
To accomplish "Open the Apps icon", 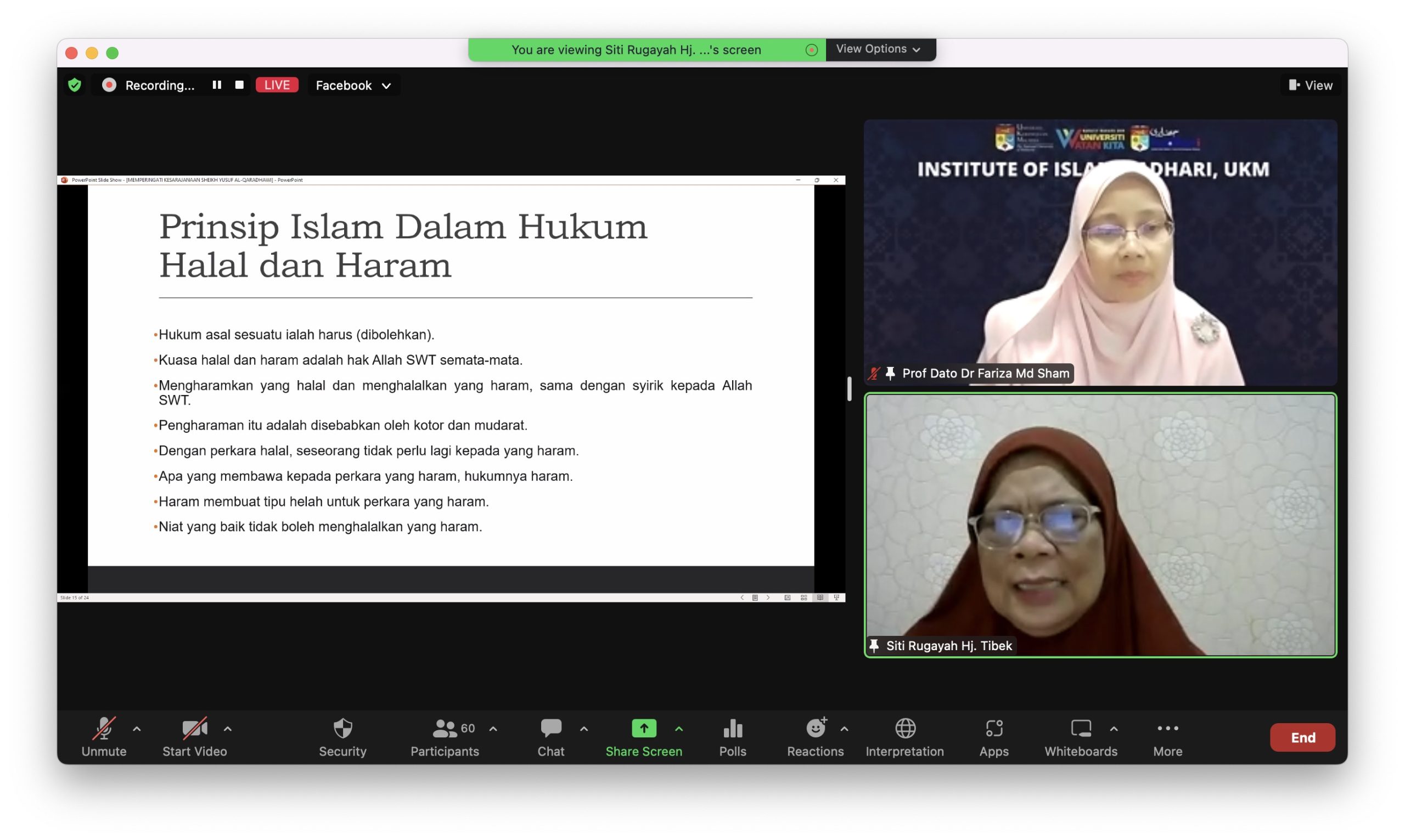I will 993,729.
